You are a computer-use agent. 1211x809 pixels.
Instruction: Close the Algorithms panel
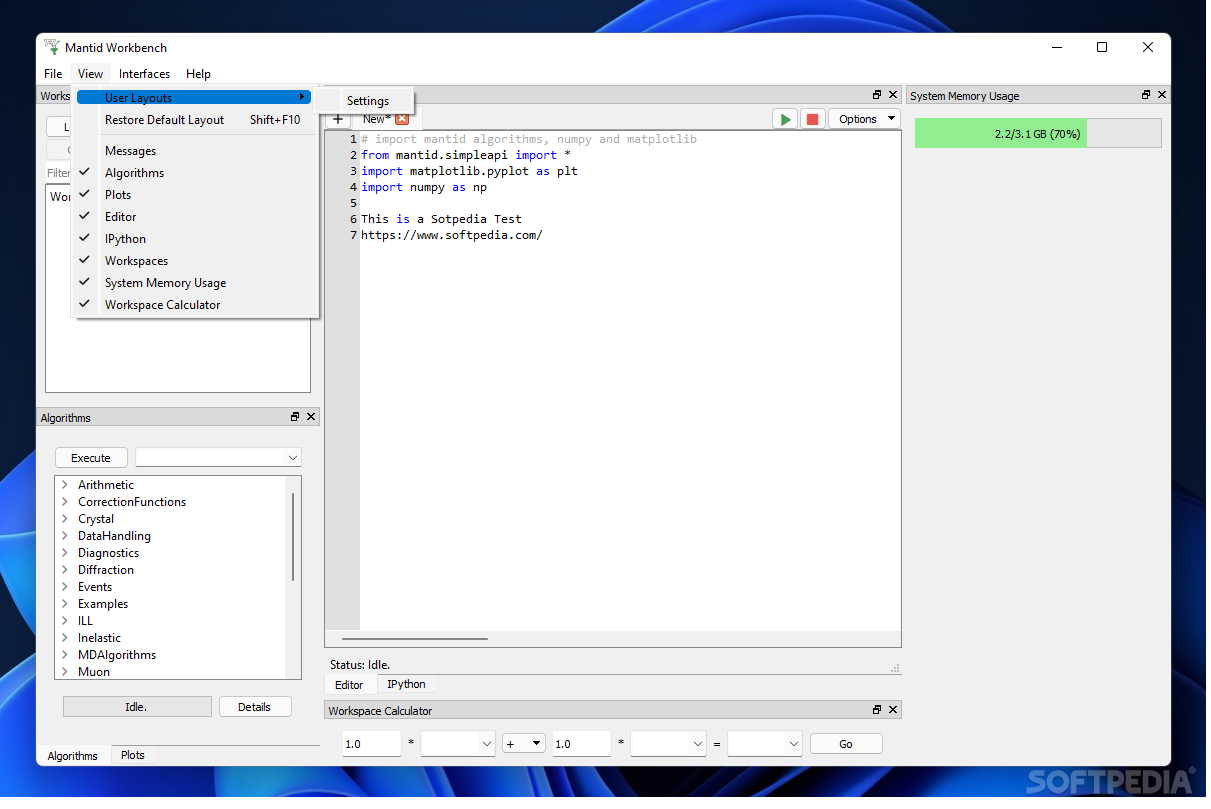coord(311,417)
